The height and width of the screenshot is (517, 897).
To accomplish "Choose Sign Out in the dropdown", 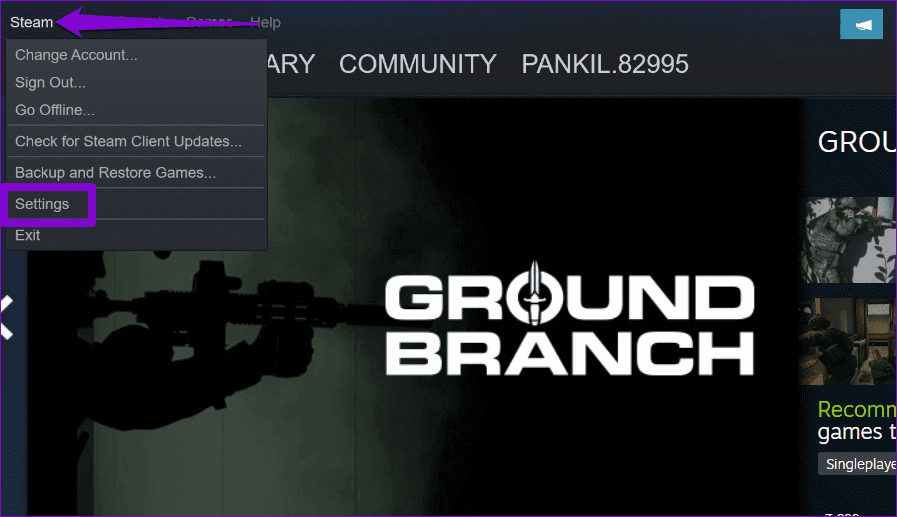I will (x=136, y=82).
